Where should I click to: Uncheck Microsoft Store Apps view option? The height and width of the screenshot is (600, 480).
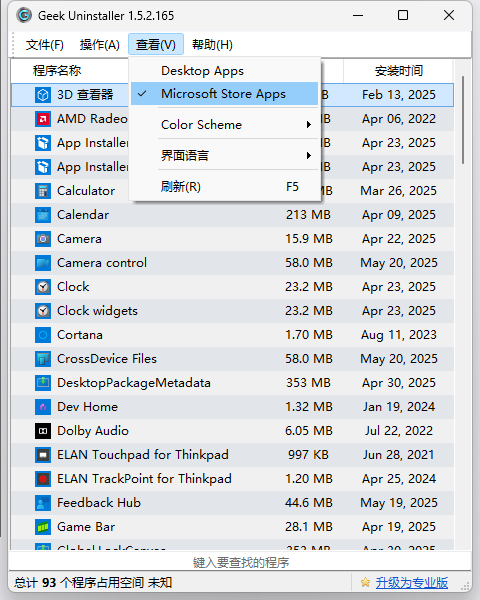(224, 94)
